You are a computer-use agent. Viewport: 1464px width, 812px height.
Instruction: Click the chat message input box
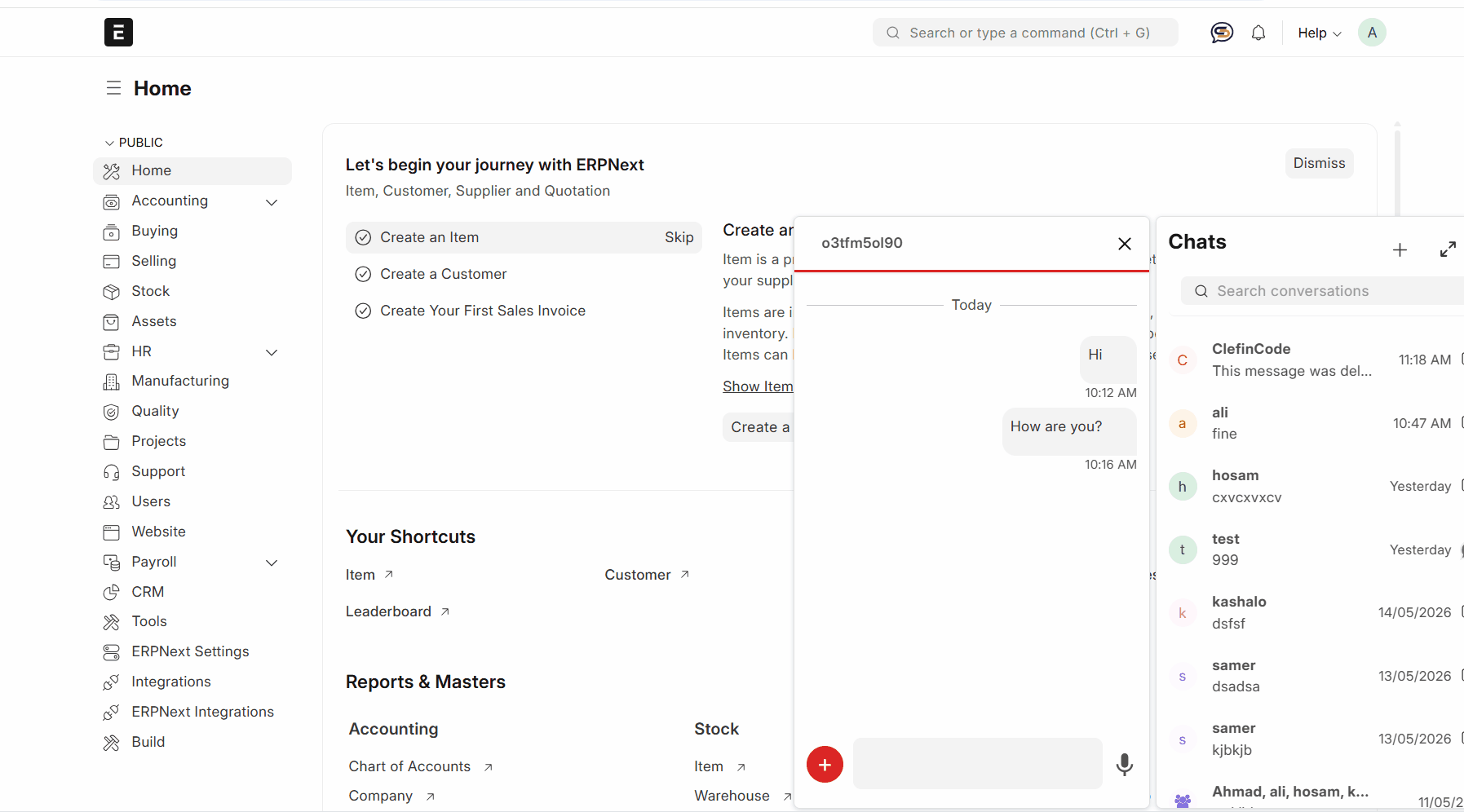977,764
